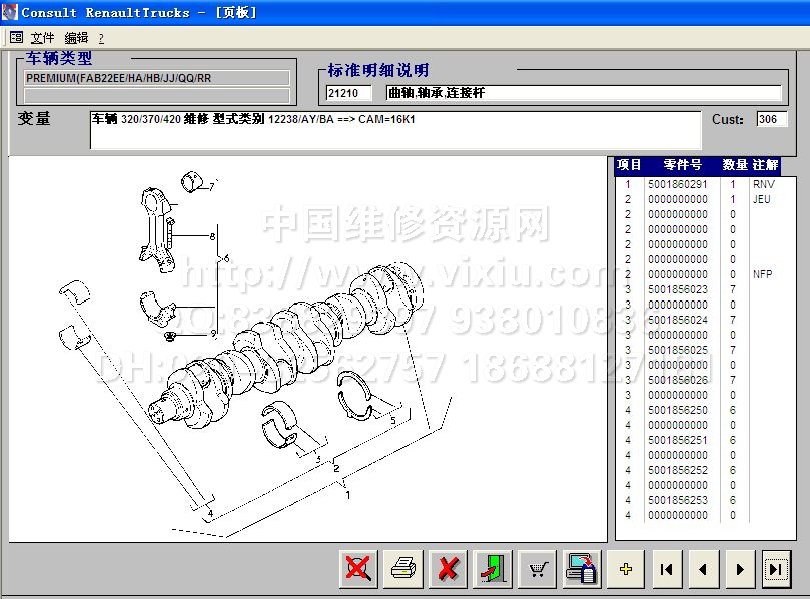
Task: Open the ? help menu
Action: click(101, 37)
